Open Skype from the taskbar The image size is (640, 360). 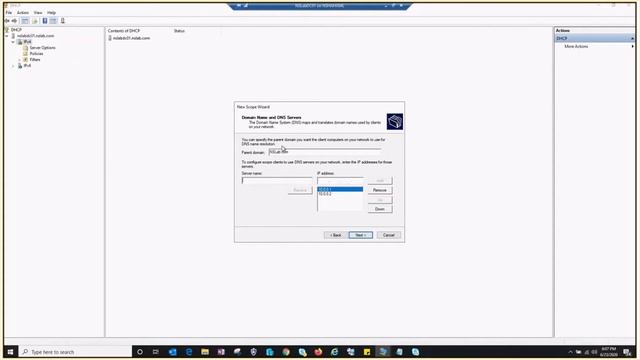[416, 352]
